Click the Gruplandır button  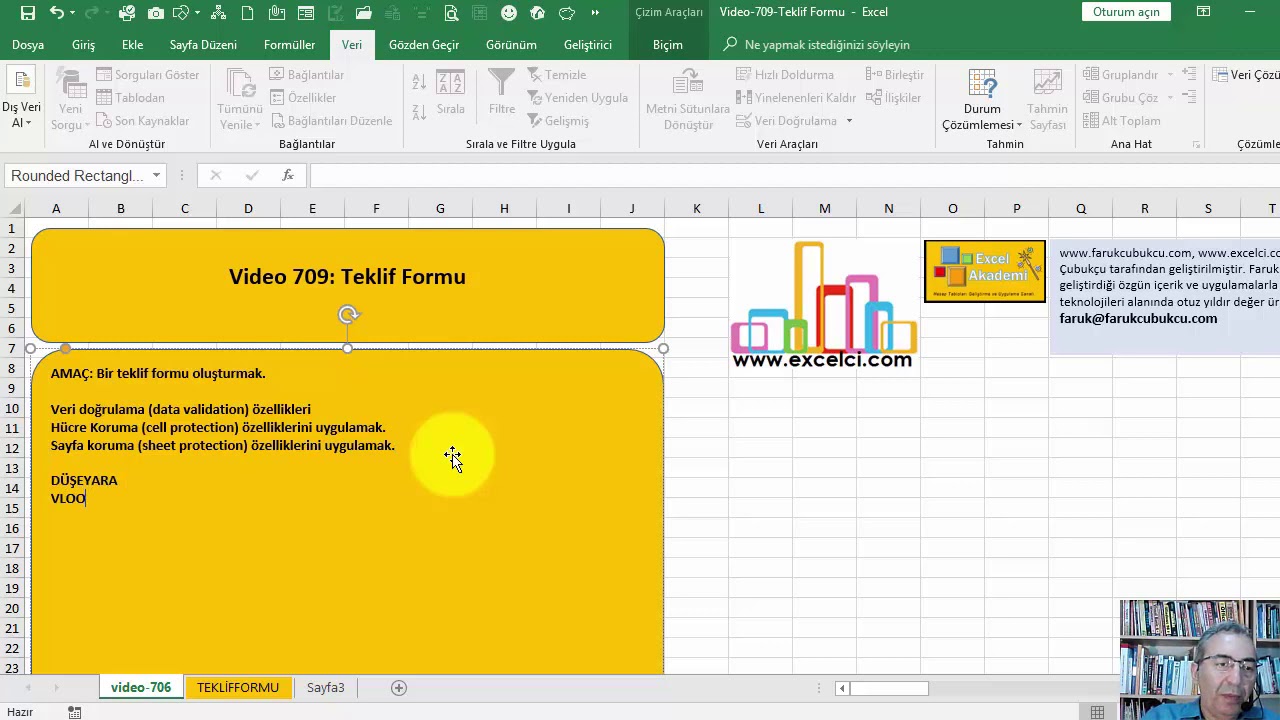tap(1120, 75)
